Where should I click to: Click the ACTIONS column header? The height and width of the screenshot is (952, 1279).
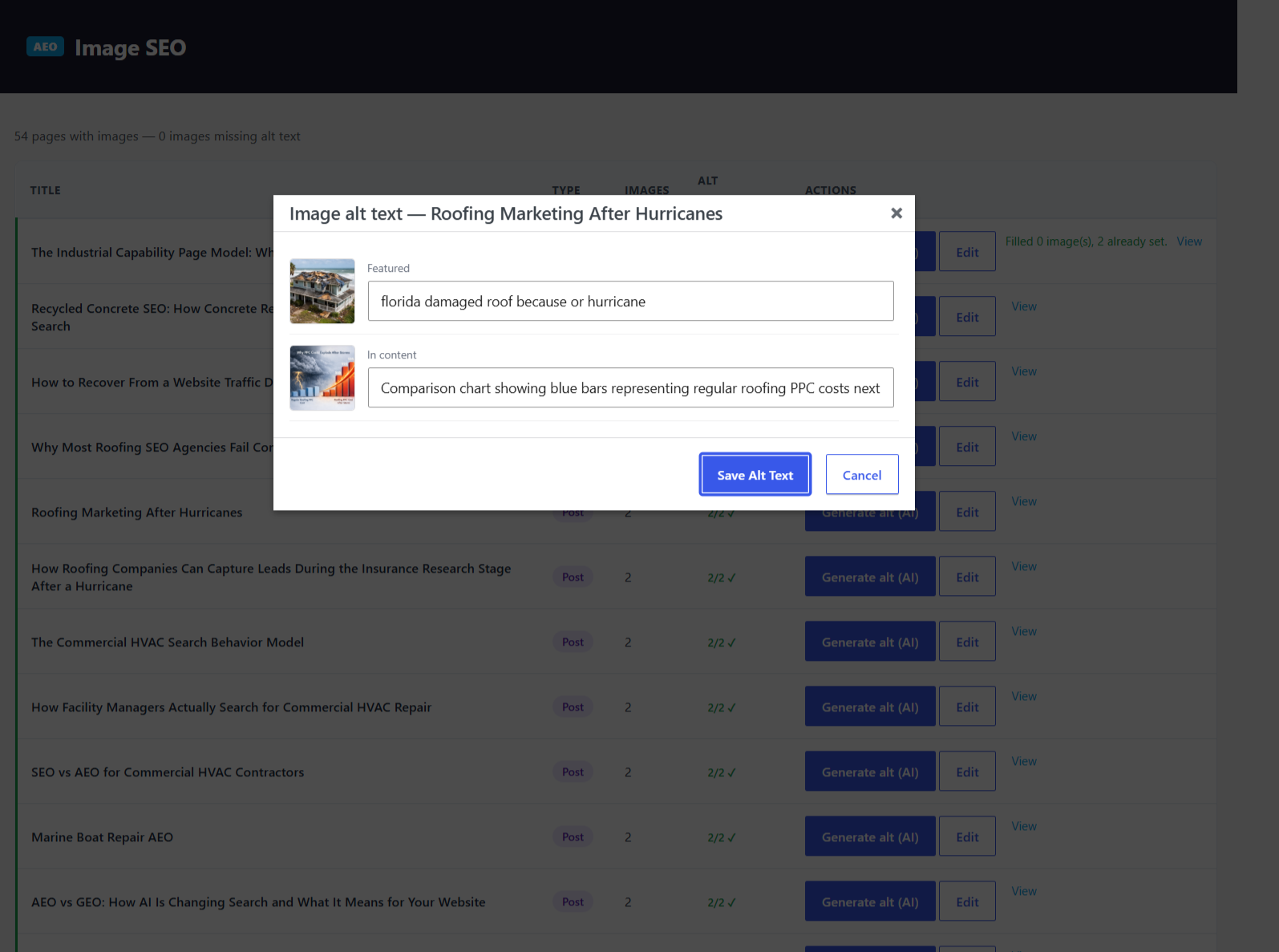tap(831, 190)
